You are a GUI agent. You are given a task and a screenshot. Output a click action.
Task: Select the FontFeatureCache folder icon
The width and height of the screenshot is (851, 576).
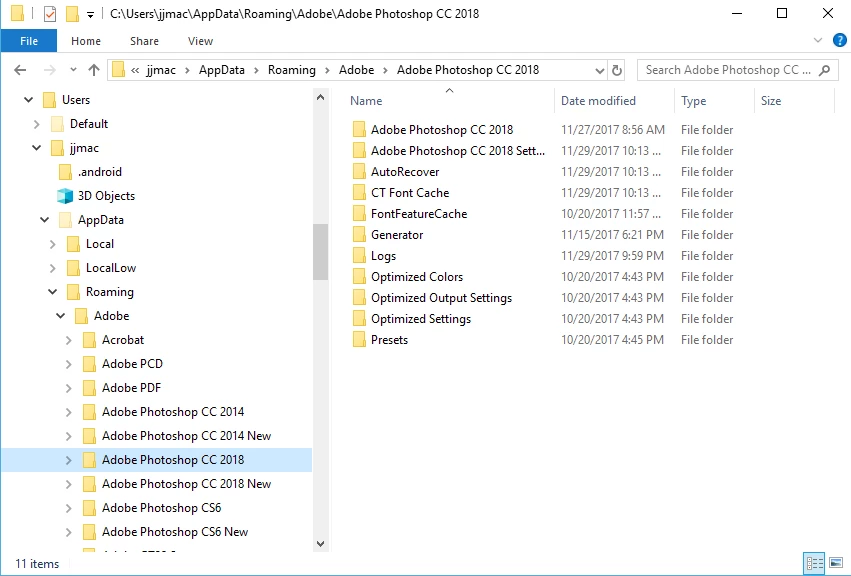(x=359, y=213)
